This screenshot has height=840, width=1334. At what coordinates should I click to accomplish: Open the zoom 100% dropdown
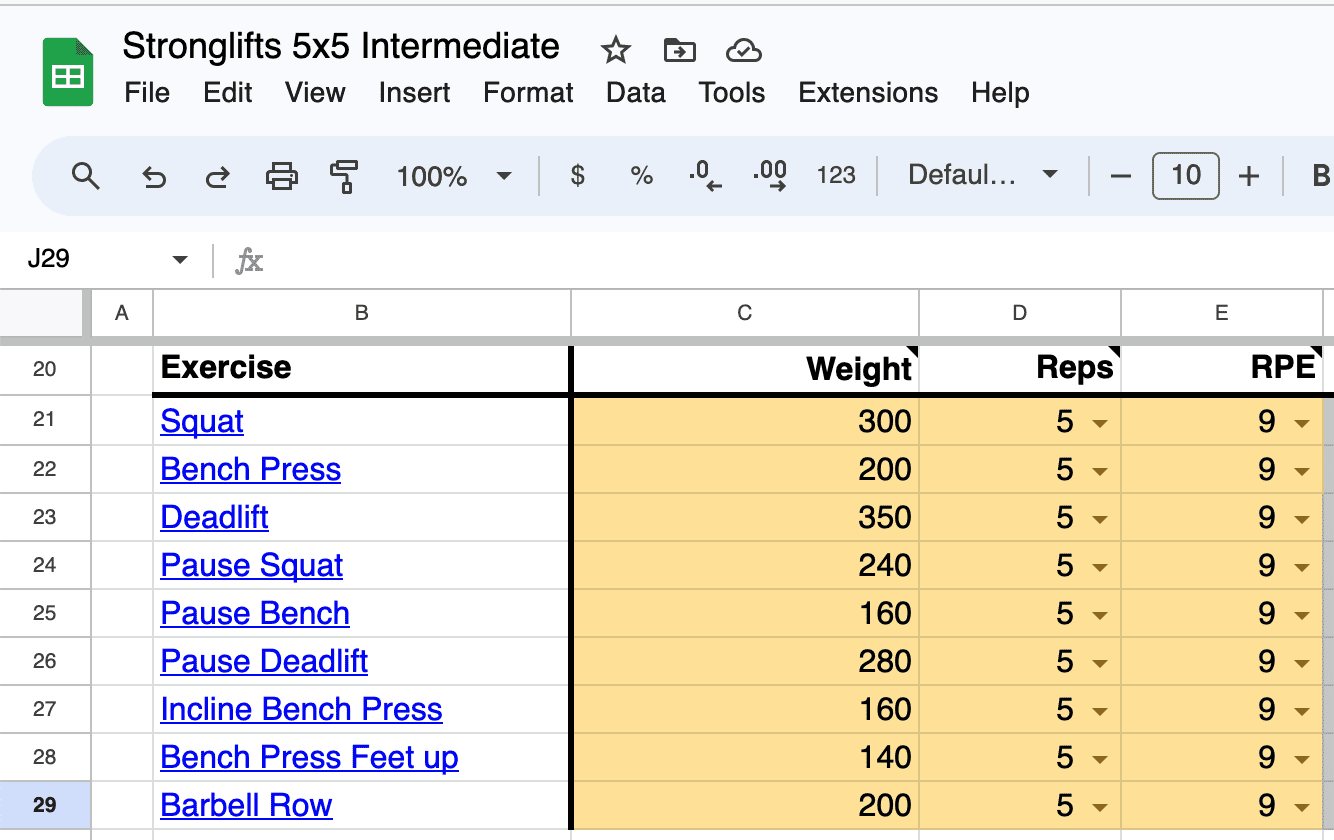(x=453, y=177)
